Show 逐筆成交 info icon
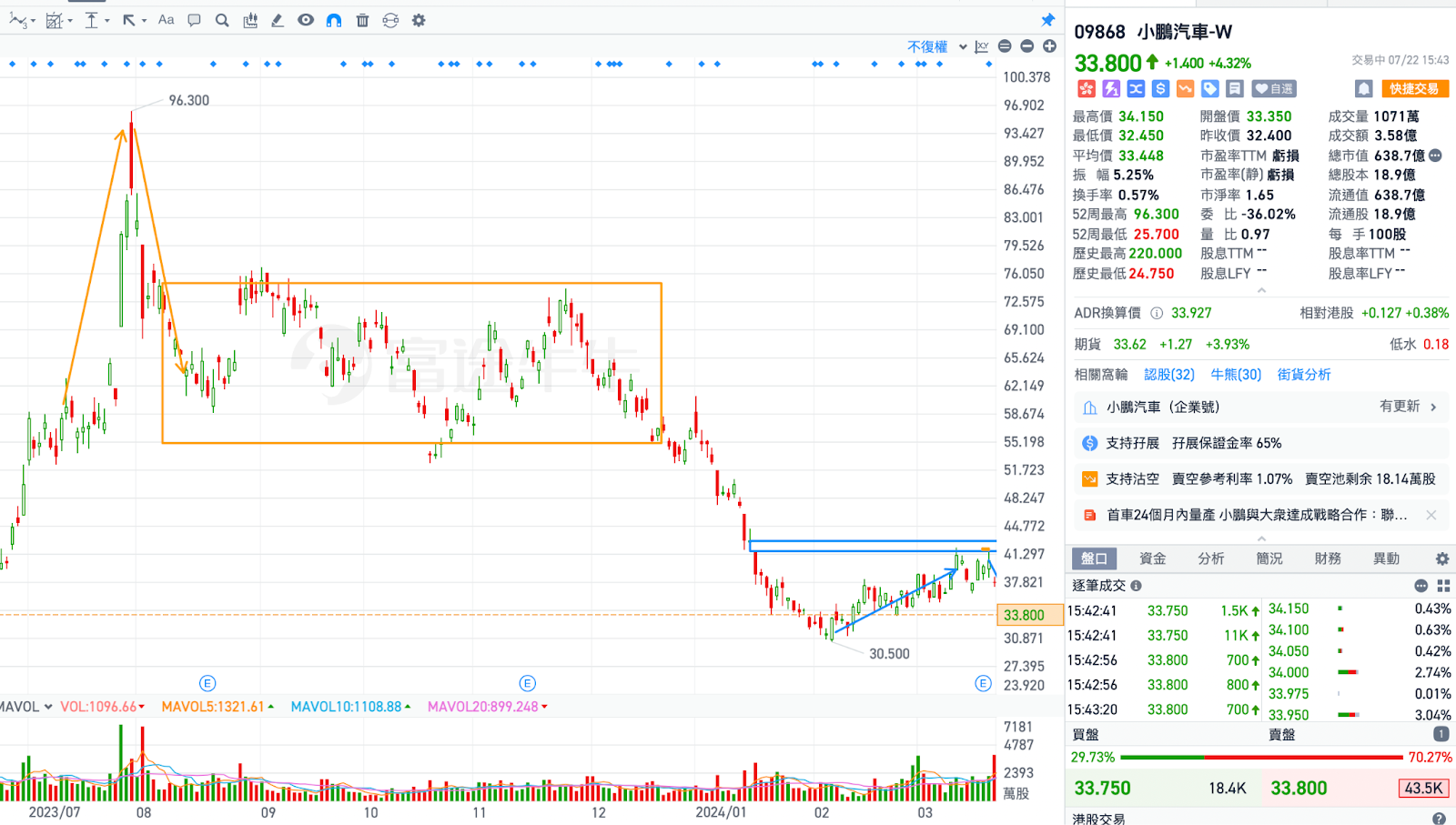Image resolution: width=1456 pixels, height=825 pixels. [x=1137, y=586]
